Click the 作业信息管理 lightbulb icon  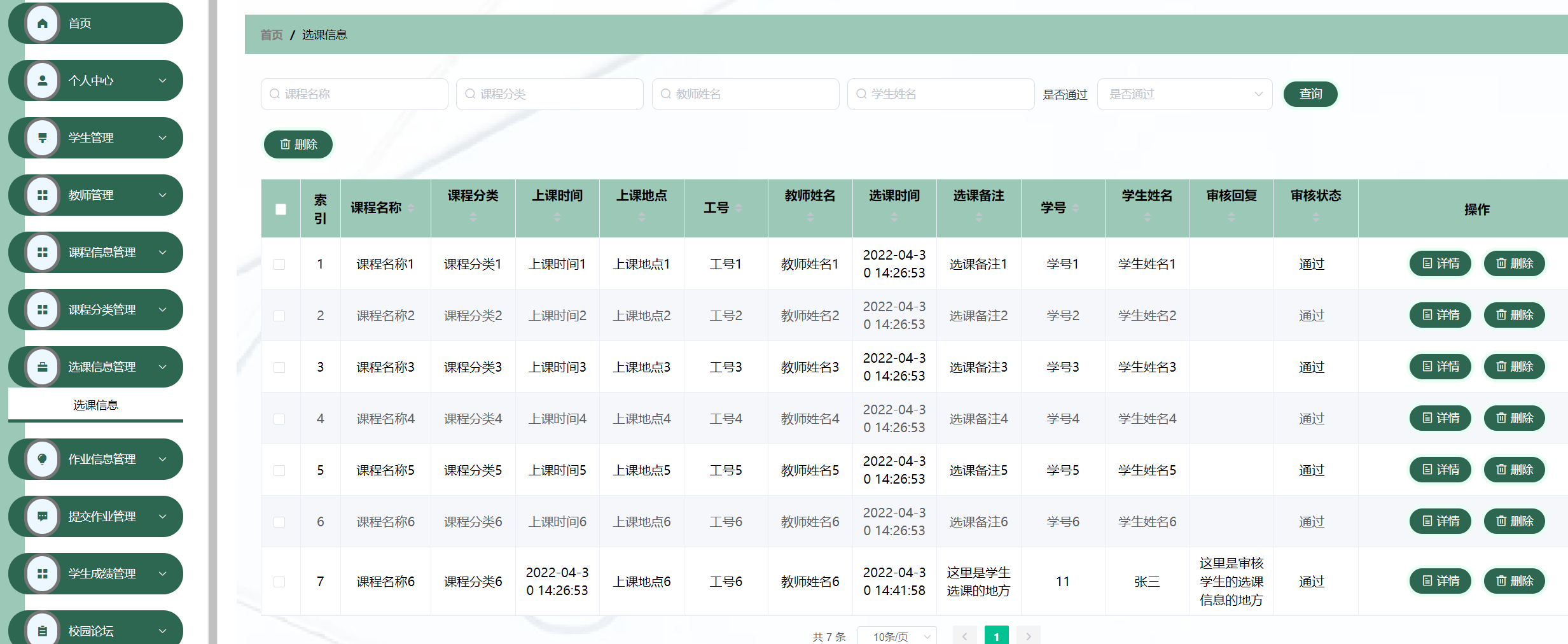coord(42,459)
